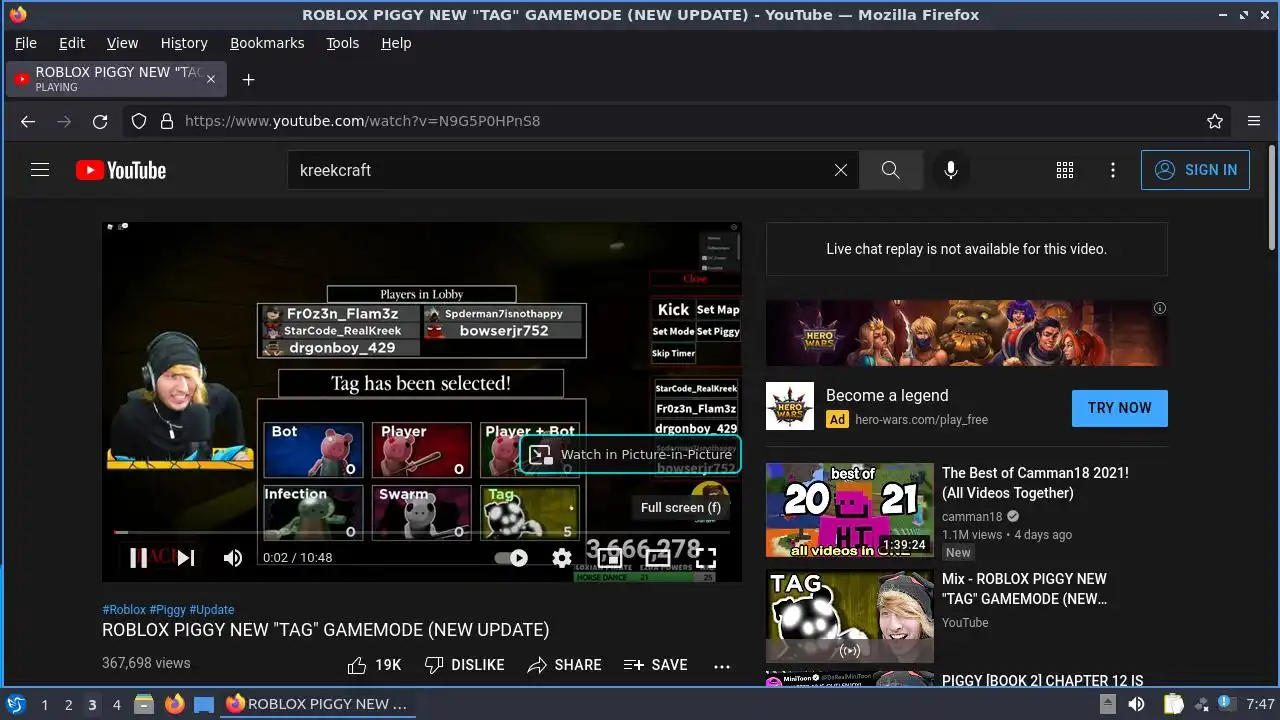Bookmark this page with star
The width and height of the screenshot is (1280, 720).
[1215, 121]
